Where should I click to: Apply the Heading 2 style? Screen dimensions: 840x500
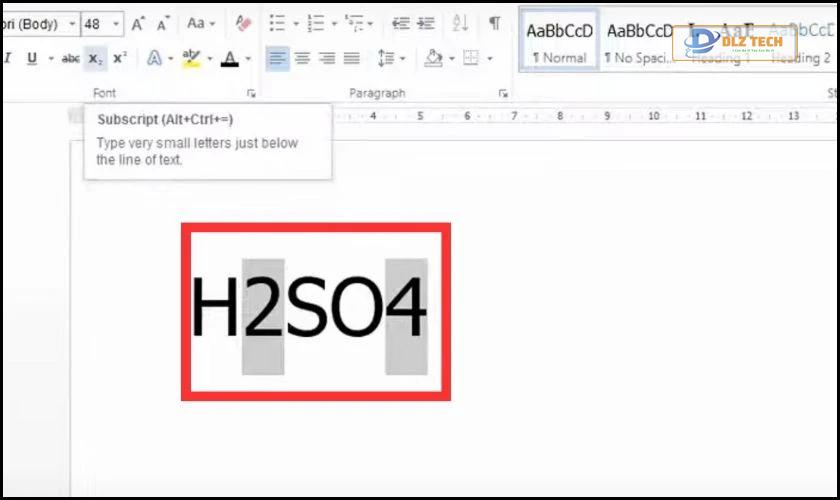point(800,42)
